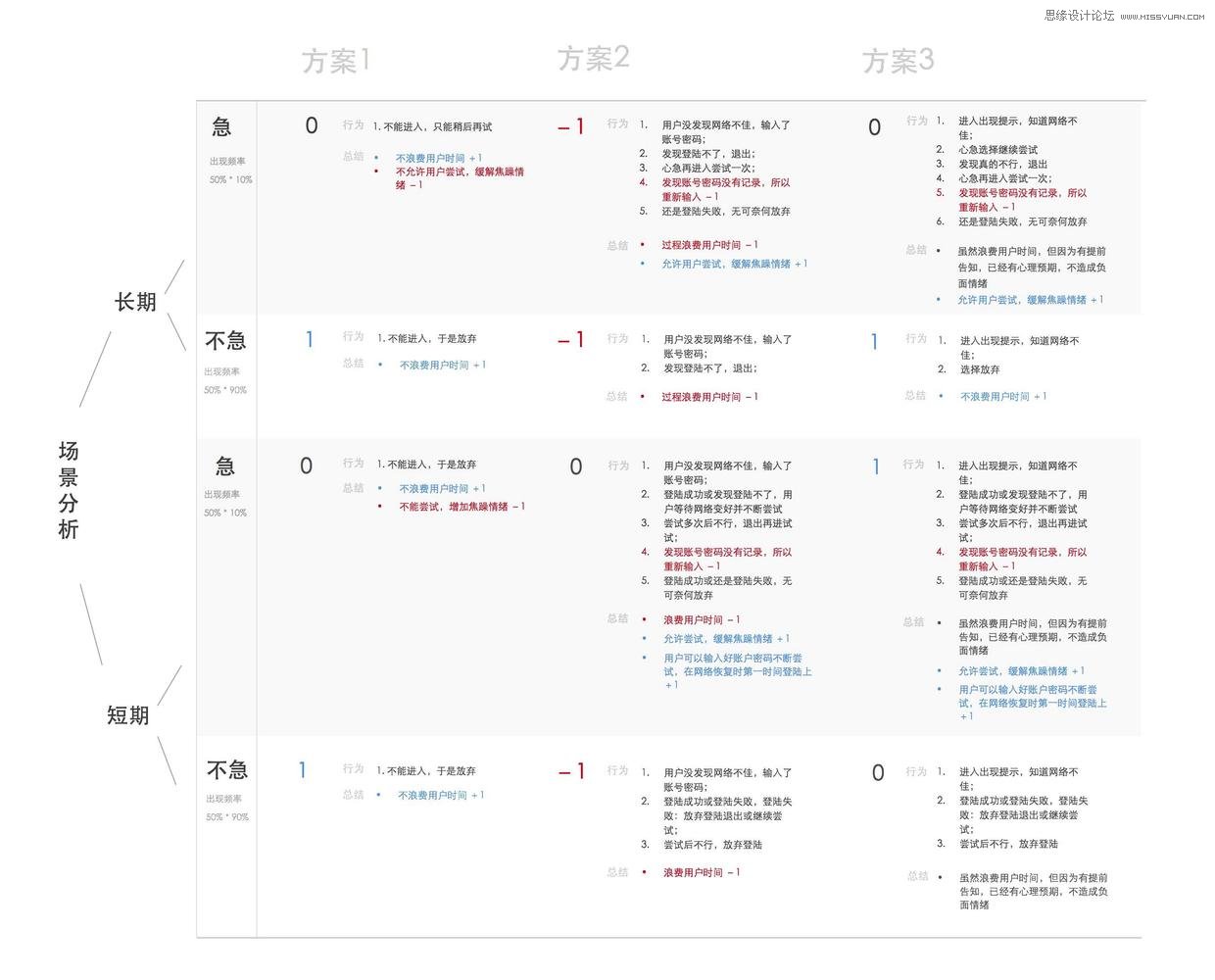Click 过程浪费用户时间 -1 in 长期 不急 row
1215x980 pixels.
click(x=709, y=397)
